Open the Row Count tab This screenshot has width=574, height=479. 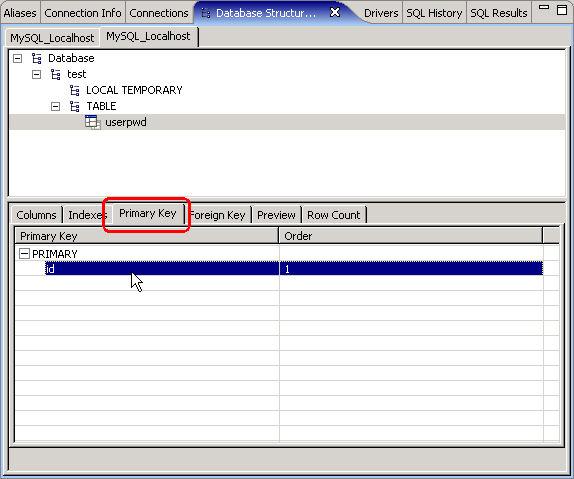click(x=334, y=215)
